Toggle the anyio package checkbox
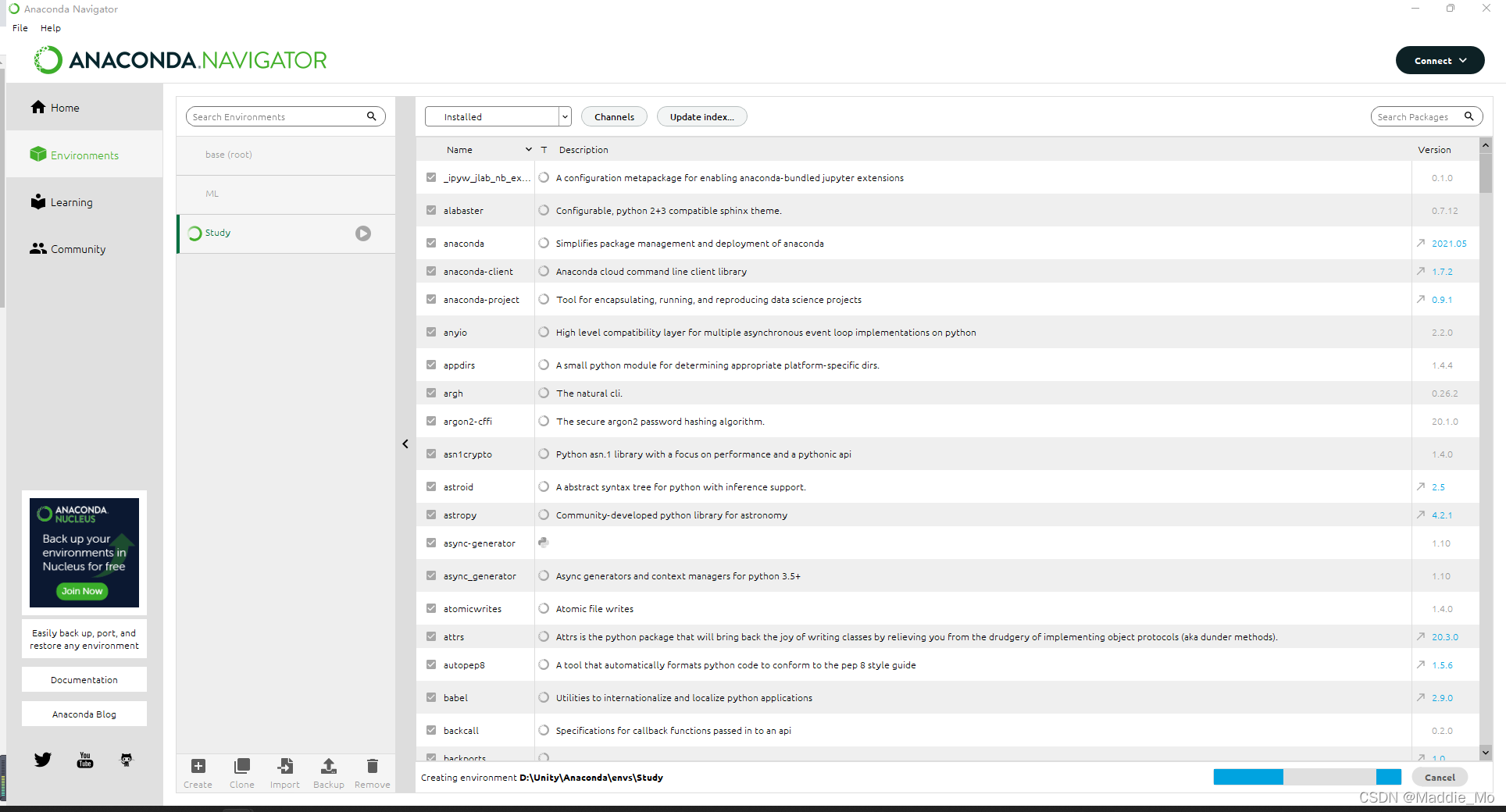Screen dimensions: 1506x812 pyautogui.click(x=431, y=333)
